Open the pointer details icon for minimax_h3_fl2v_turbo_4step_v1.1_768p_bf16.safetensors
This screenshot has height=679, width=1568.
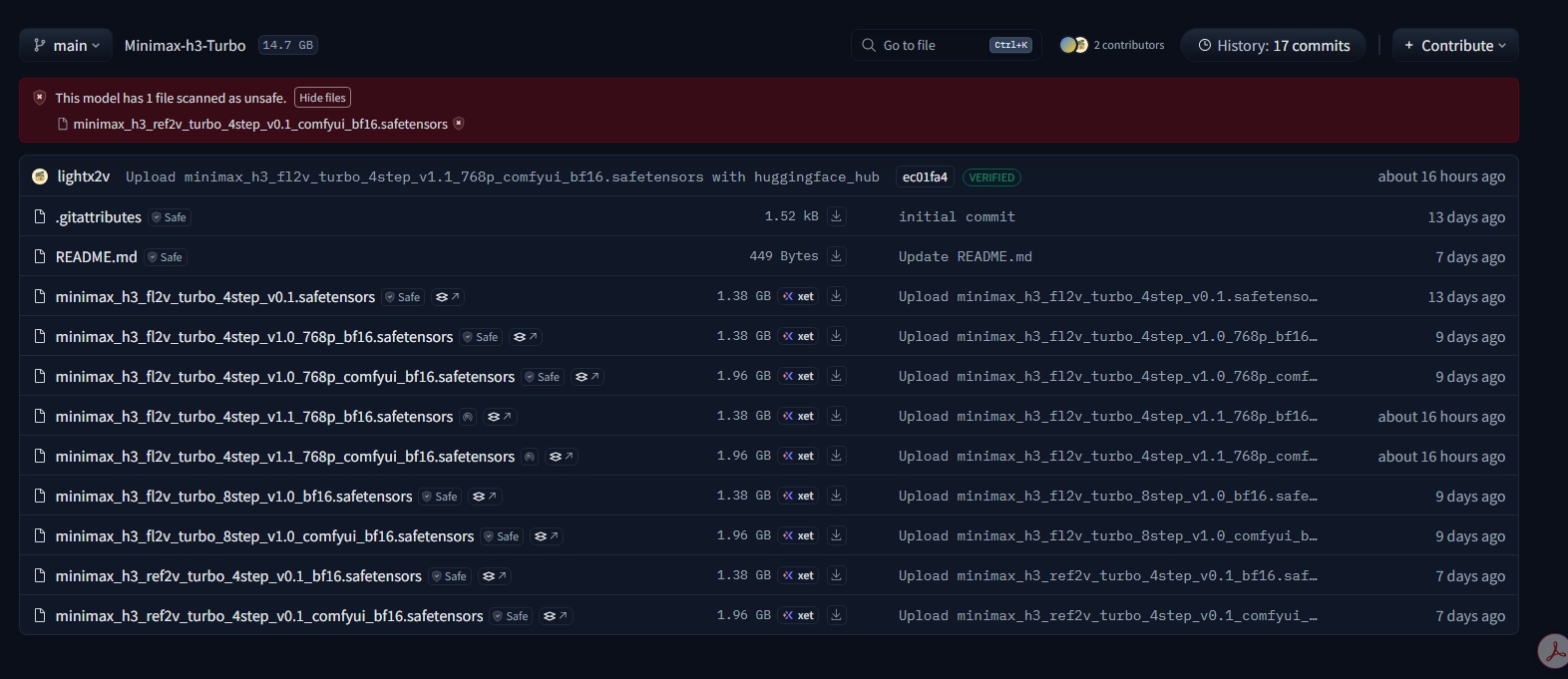point(498,417)
